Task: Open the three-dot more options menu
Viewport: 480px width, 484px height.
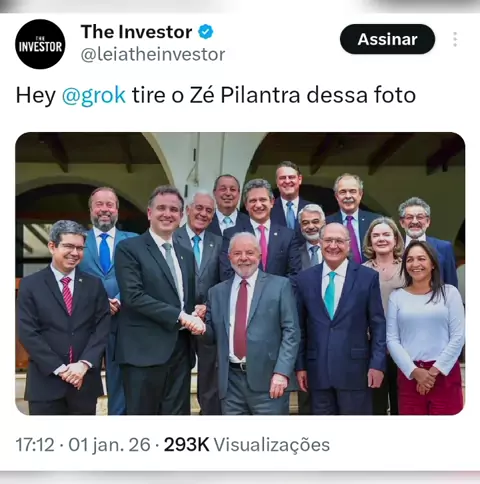Action: 455,39
